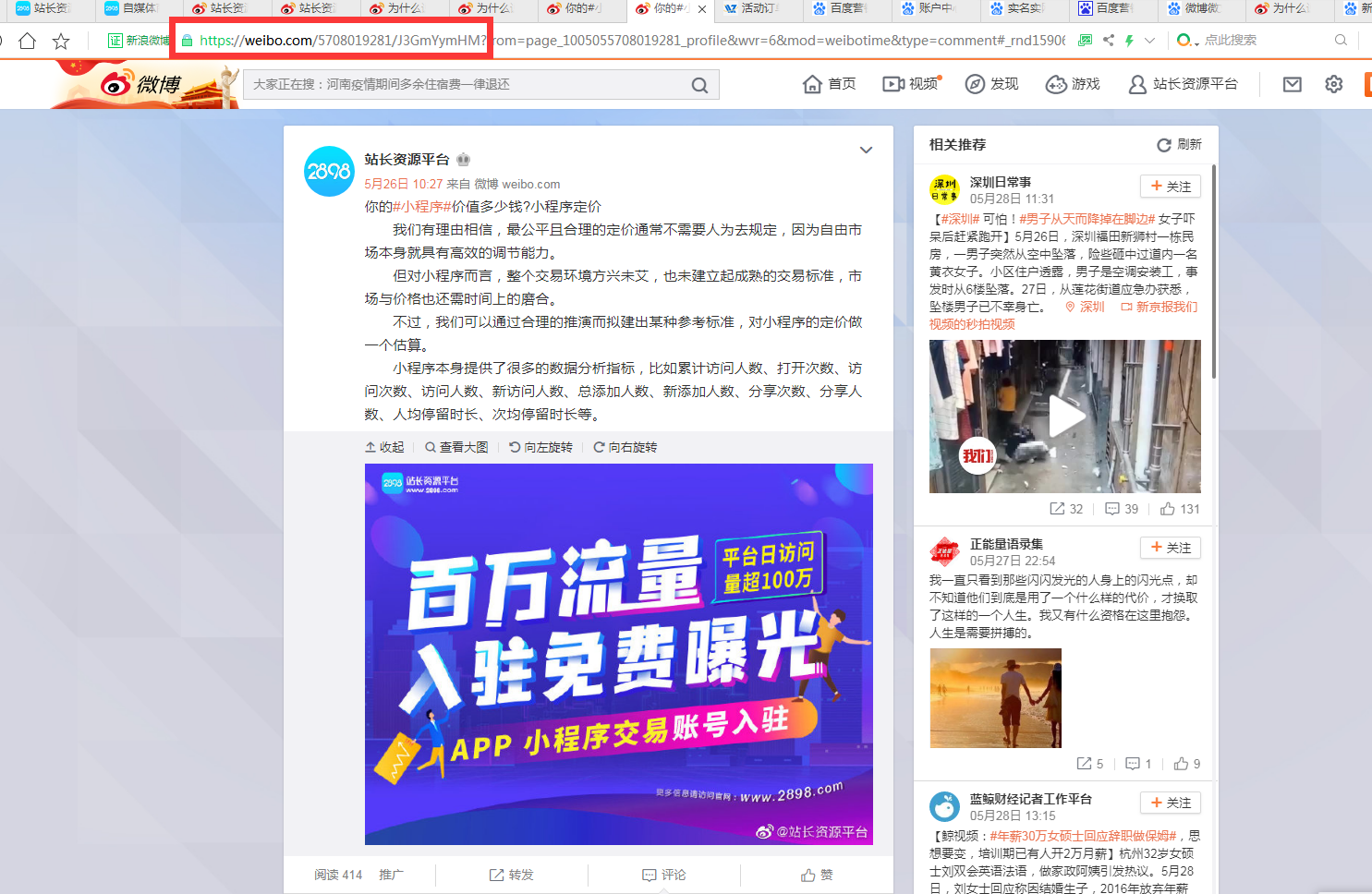Expand the address bar dropdown arrow

point(1149,41)
